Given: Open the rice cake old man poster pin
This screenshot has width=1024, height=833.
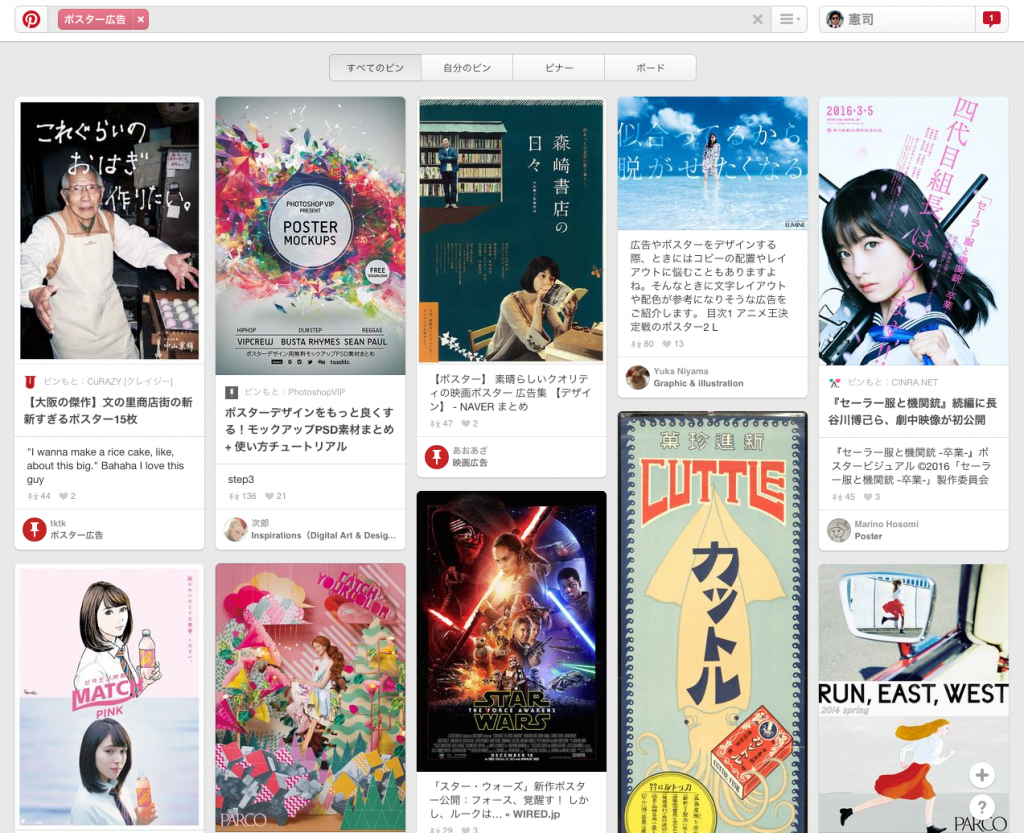Looking at the screenshot, I should click(110, 230).
